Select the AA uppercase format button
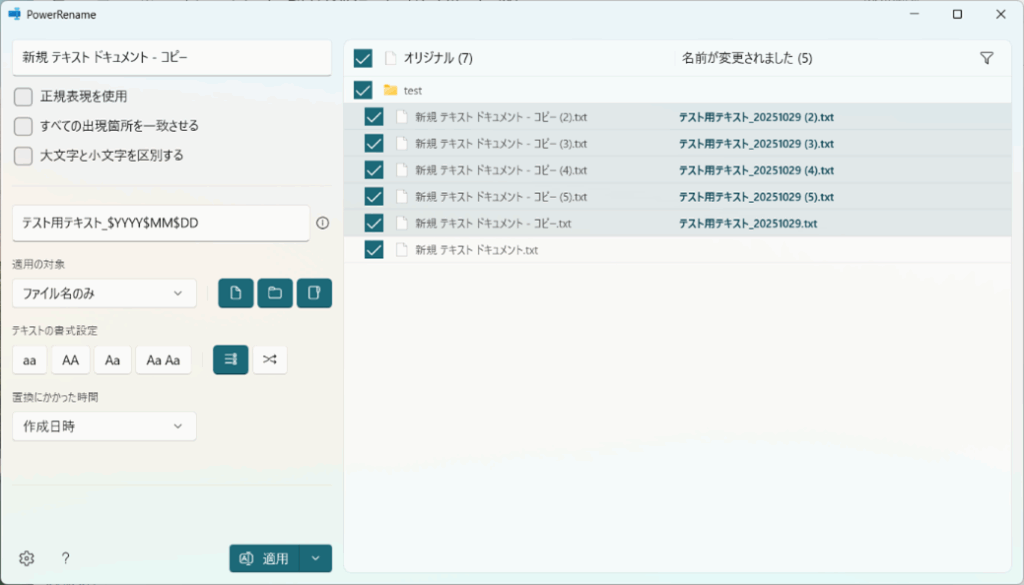The height and width of the screenshot is (585, 1024). click(70, 359)
